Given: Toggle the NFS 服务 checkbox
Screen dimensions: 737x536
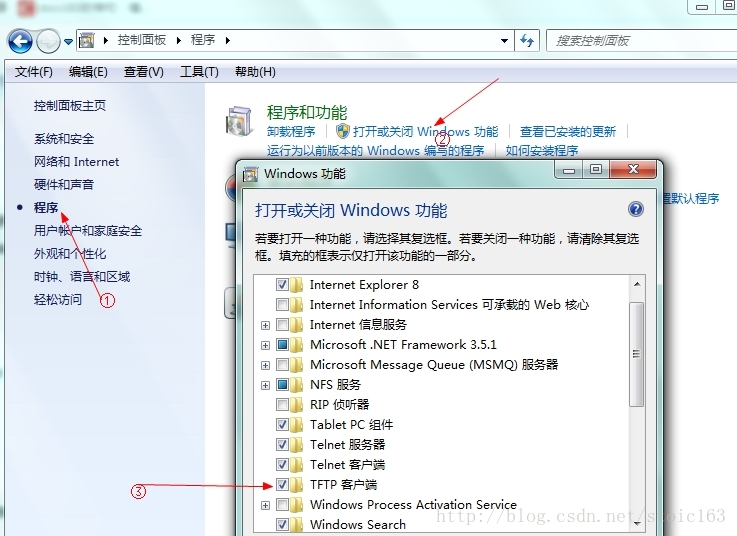Looking at the screenshot, I should [282, 385].
